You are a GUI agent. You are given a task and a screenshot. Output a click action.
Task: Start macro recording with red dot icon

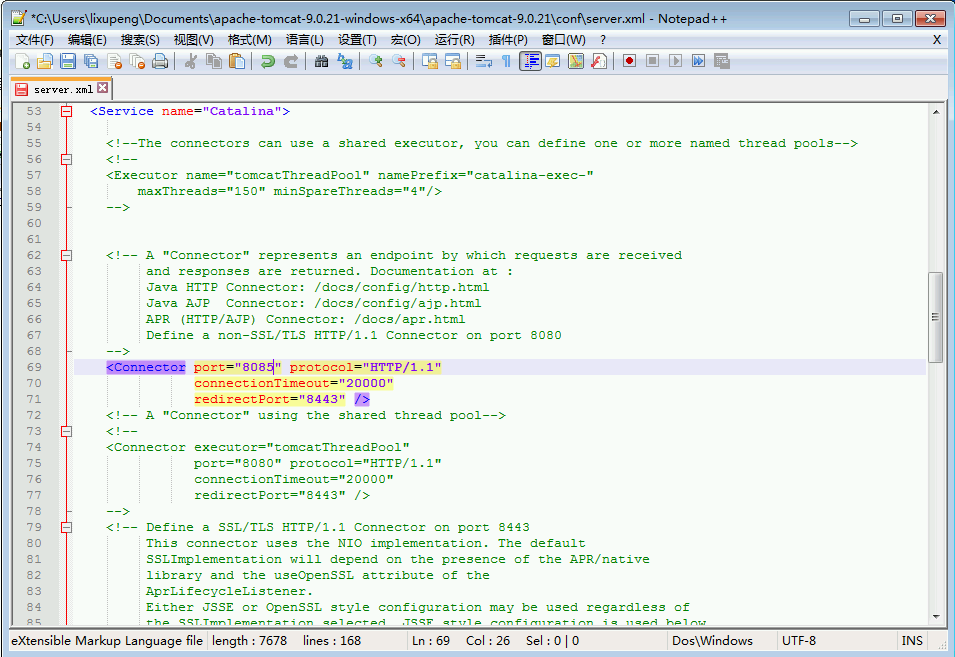pyautogui.click(x=630, y=61)
